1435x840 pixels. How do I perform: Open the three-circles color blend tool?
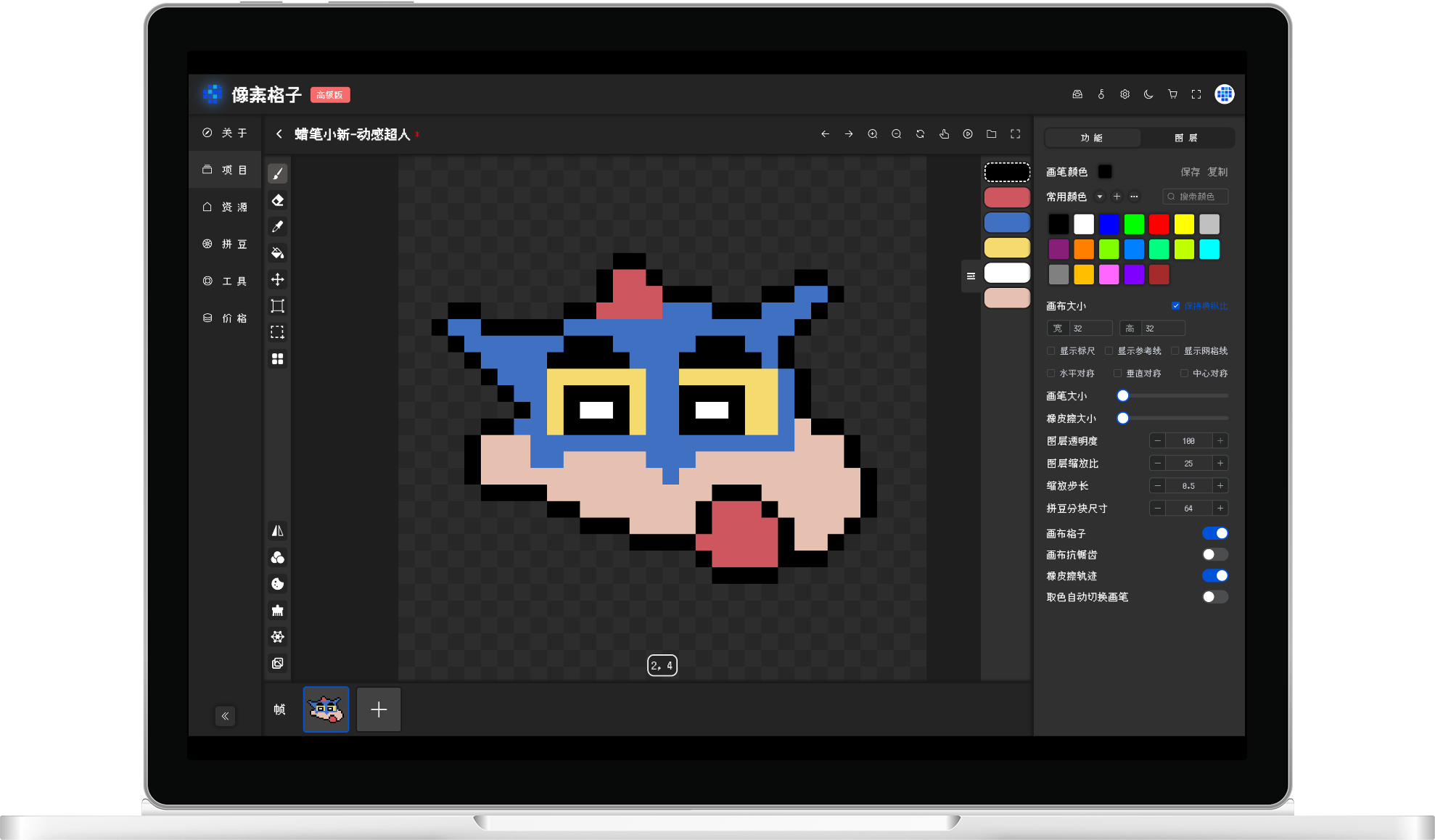277,558
